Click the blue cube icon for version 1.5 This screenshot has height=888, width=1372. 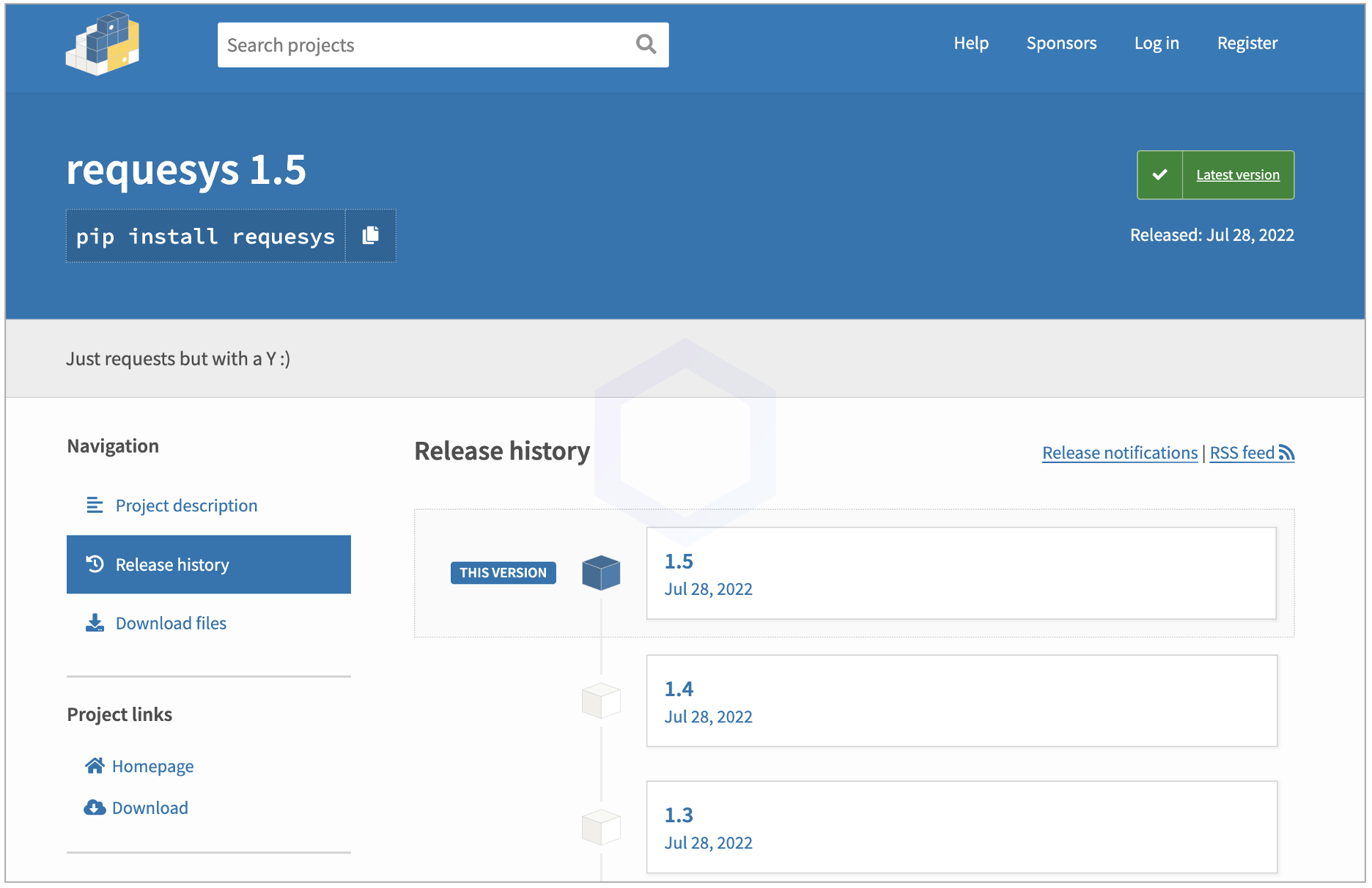tap(601, 573)
